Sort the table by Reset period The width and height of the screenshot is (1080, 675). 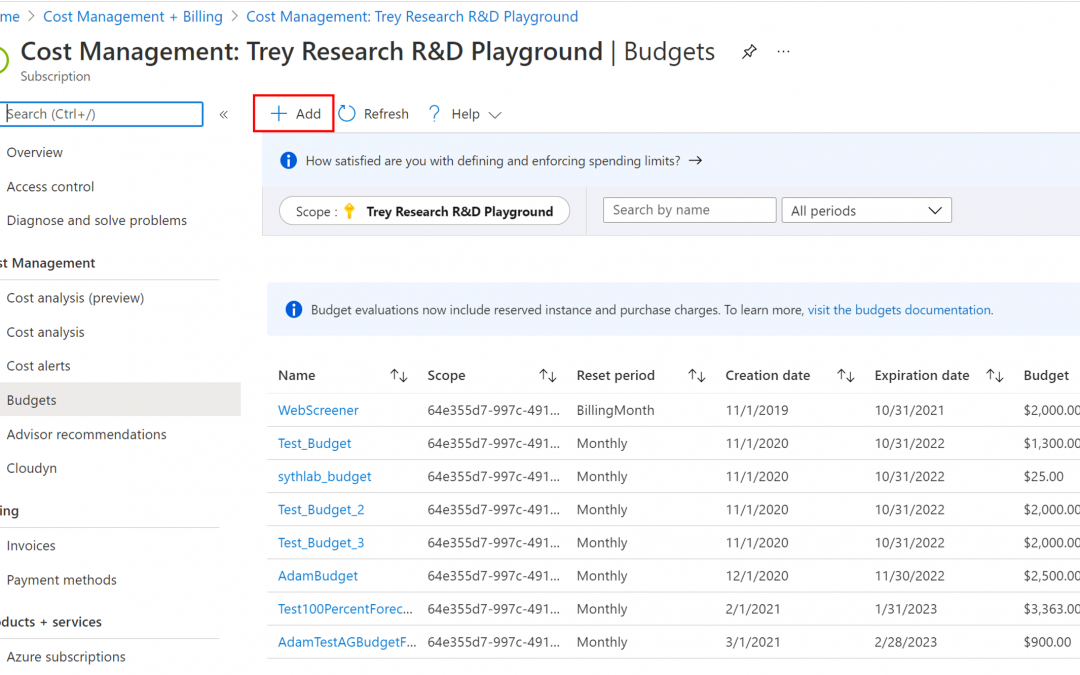(x=696, y=375)
